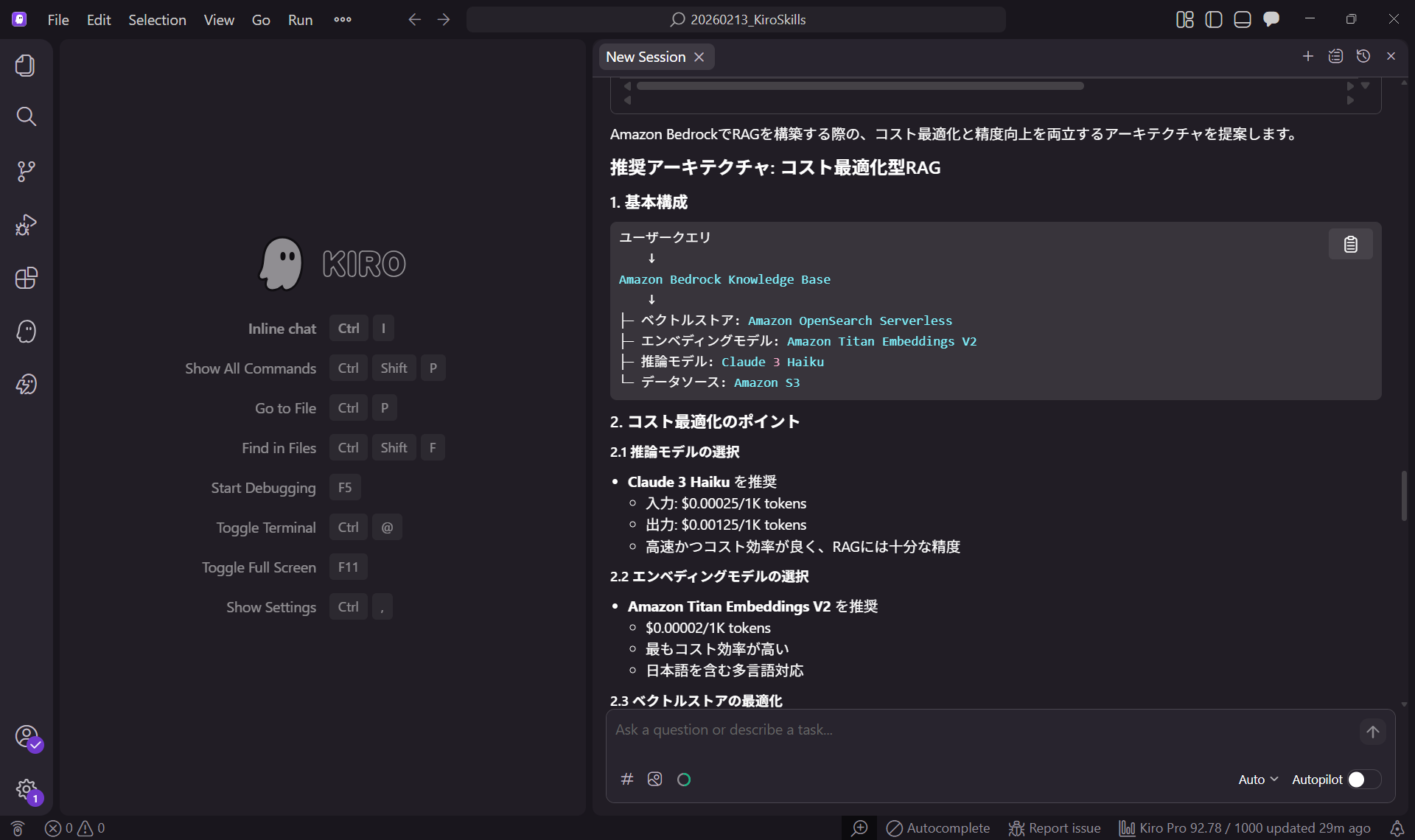Viewport: 1415px width, 840px height.
Task: Toggle the Autopilot switch
Action: [1363, 779]
